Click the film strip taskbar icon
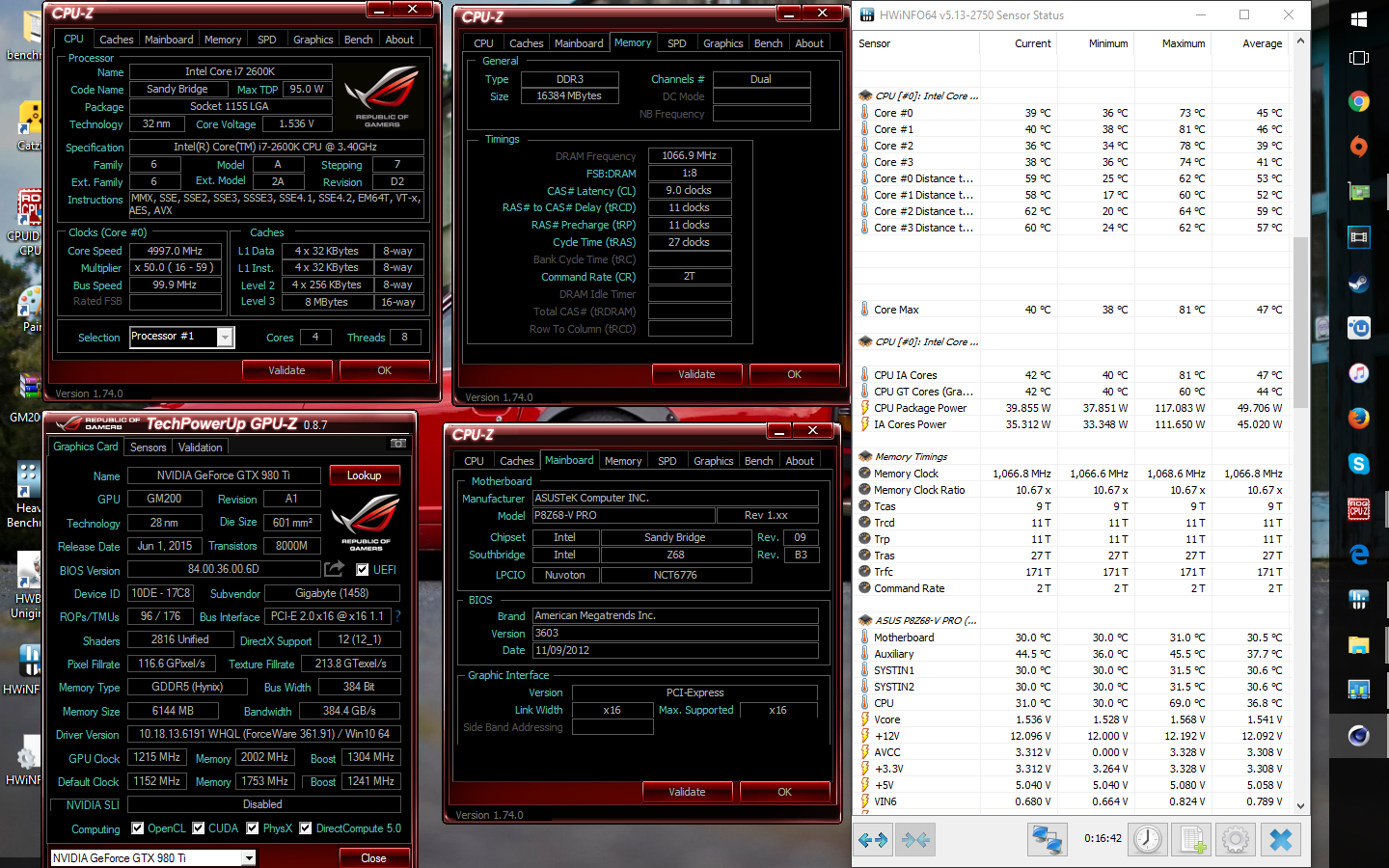 click(x=1359, y=237)
